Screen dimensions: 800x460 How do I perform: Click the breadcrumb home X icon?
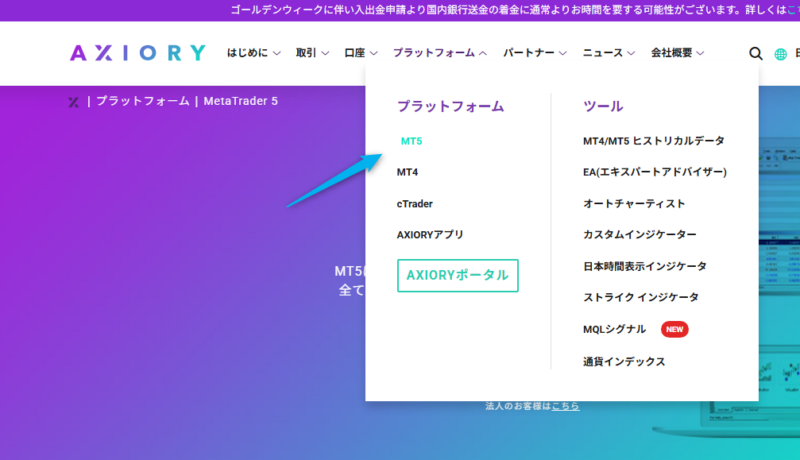(x=73, y=102)
